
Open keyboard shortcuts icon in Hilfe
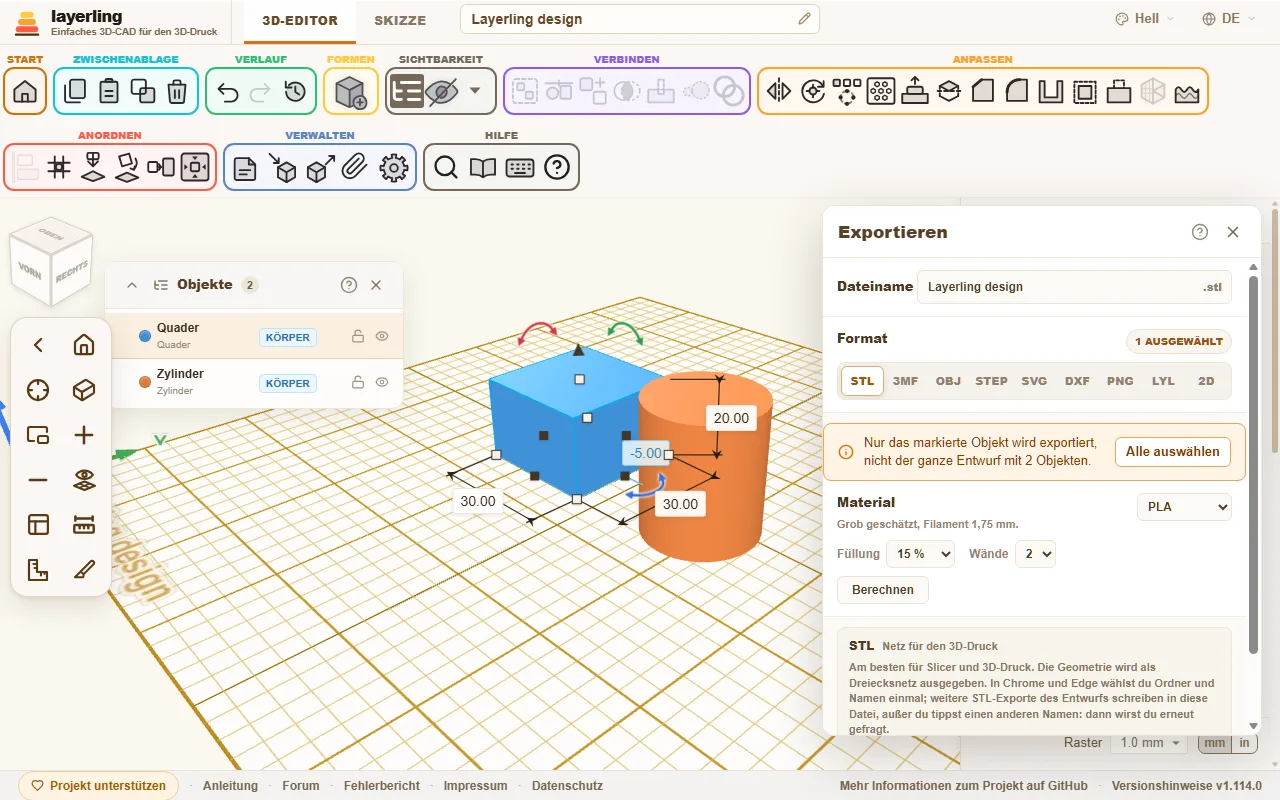520,168
